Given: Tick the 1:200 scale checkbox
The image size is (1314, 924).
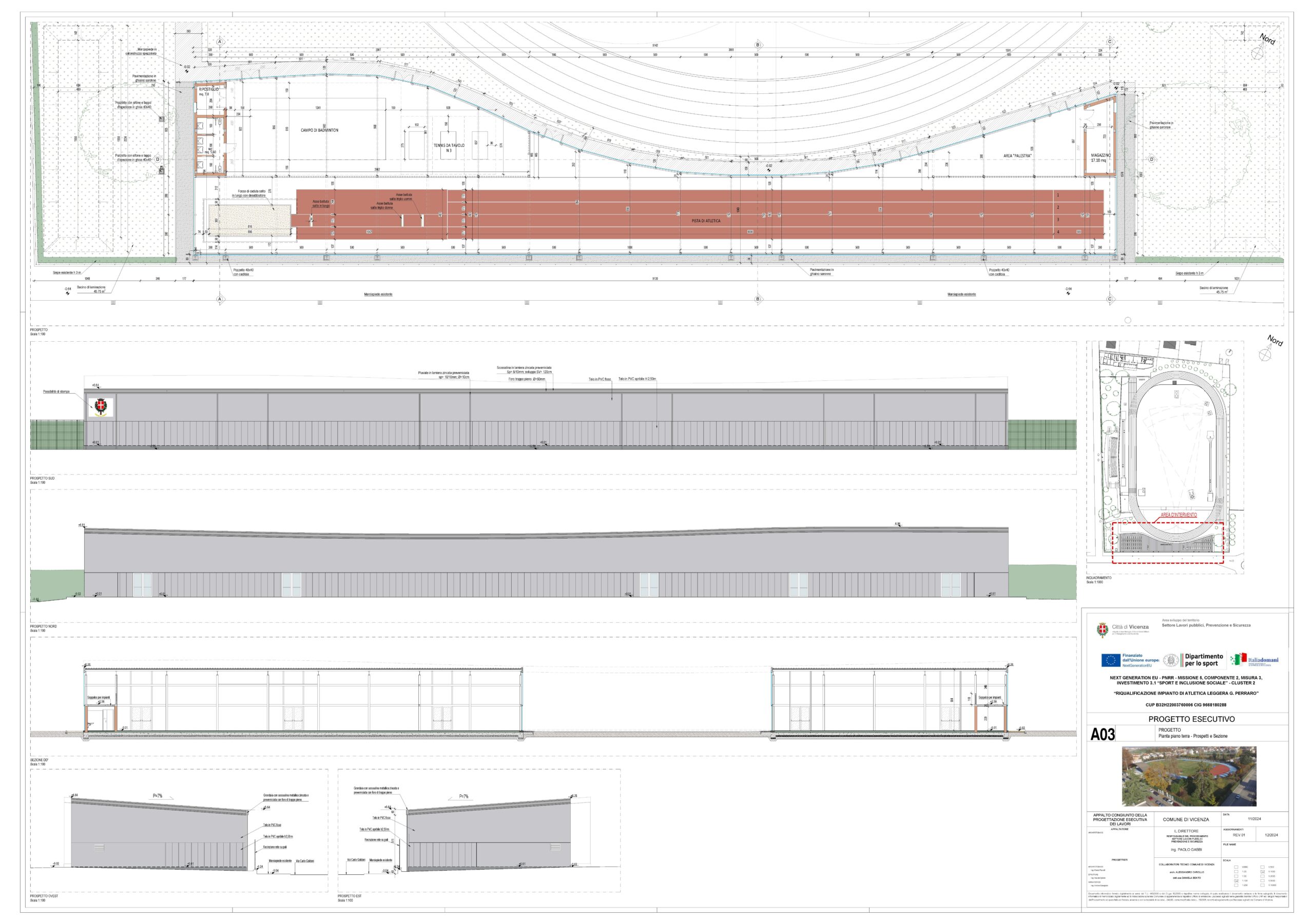Looking at the screenshot, I should click(1236, 886).
